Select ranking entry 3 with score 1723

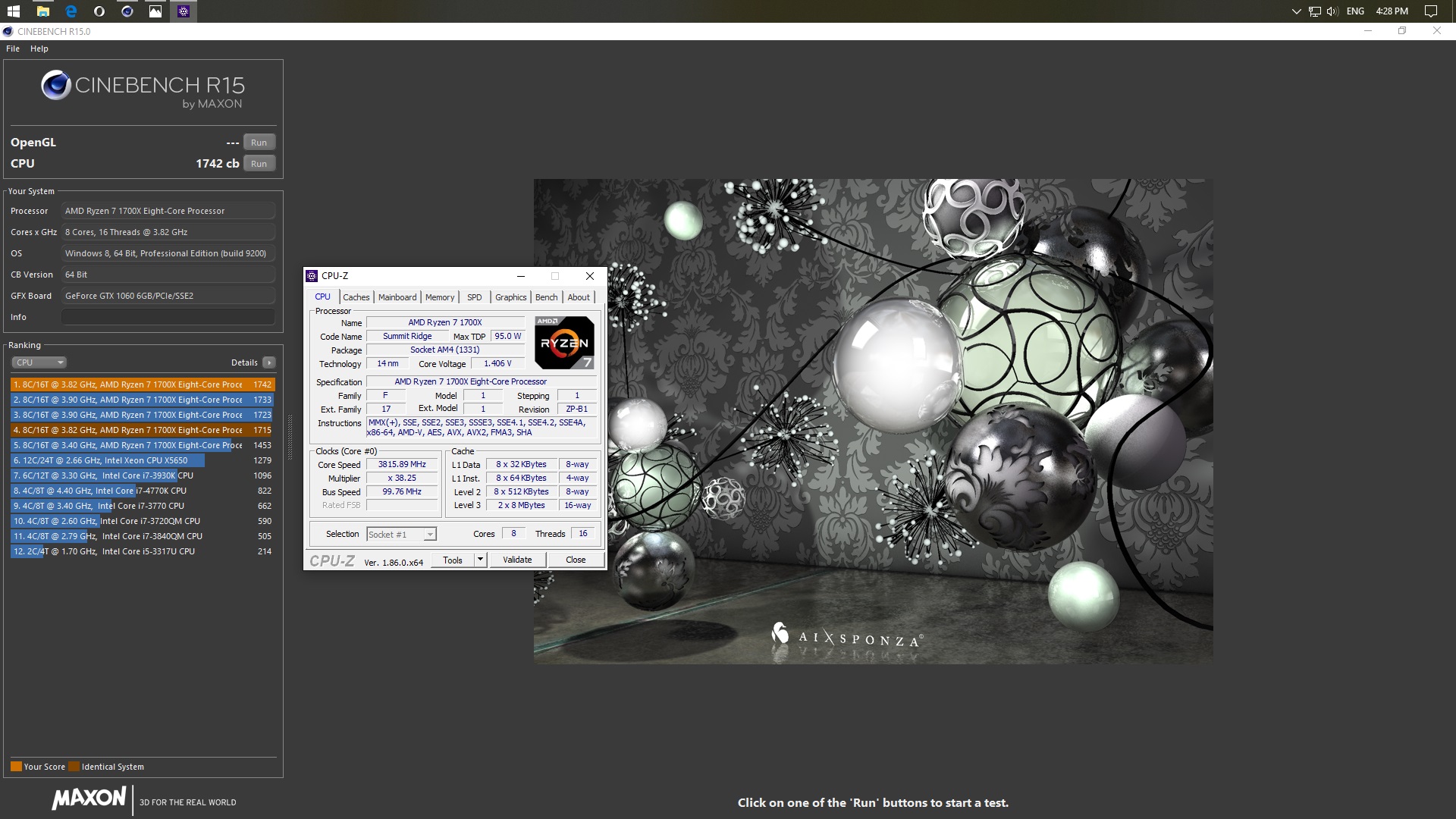[143, 415]
